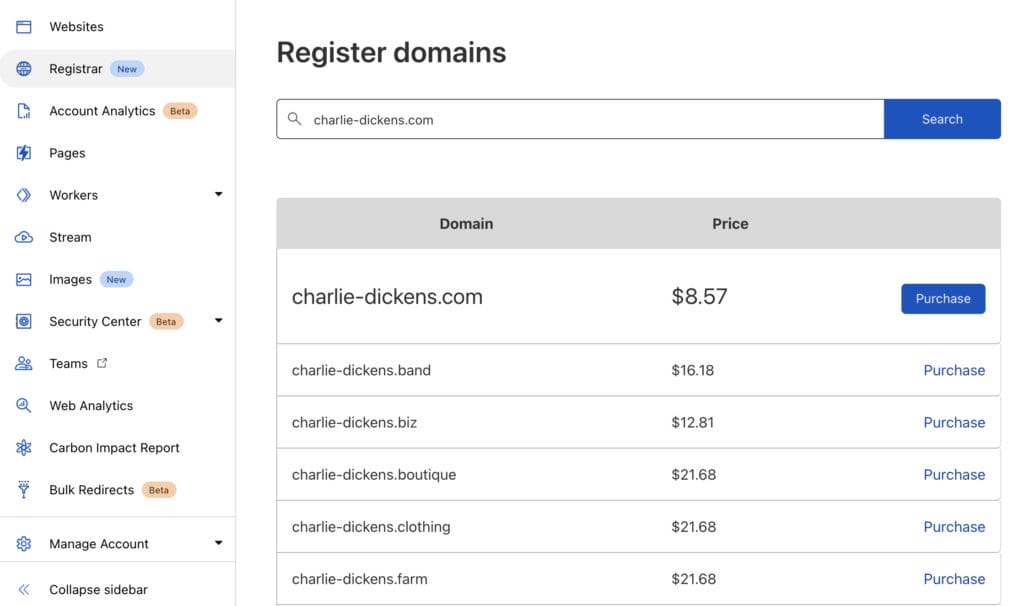Click the Account Analytics page icon
The height and width of the screenshot is (606, 1024).
[x=25, y=110]
